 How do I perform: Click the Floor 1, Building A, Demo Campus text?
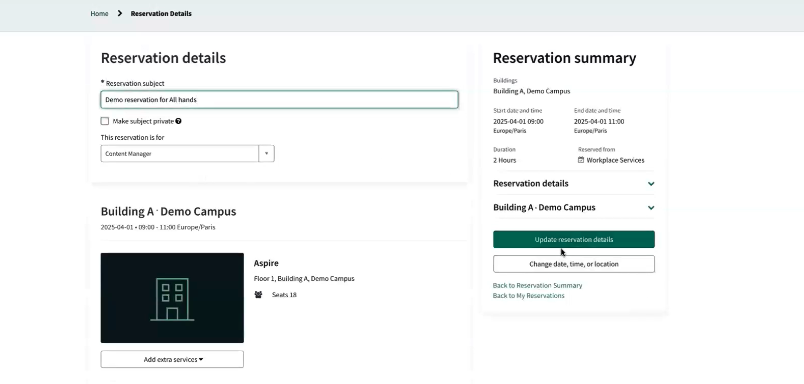point(304,279)
